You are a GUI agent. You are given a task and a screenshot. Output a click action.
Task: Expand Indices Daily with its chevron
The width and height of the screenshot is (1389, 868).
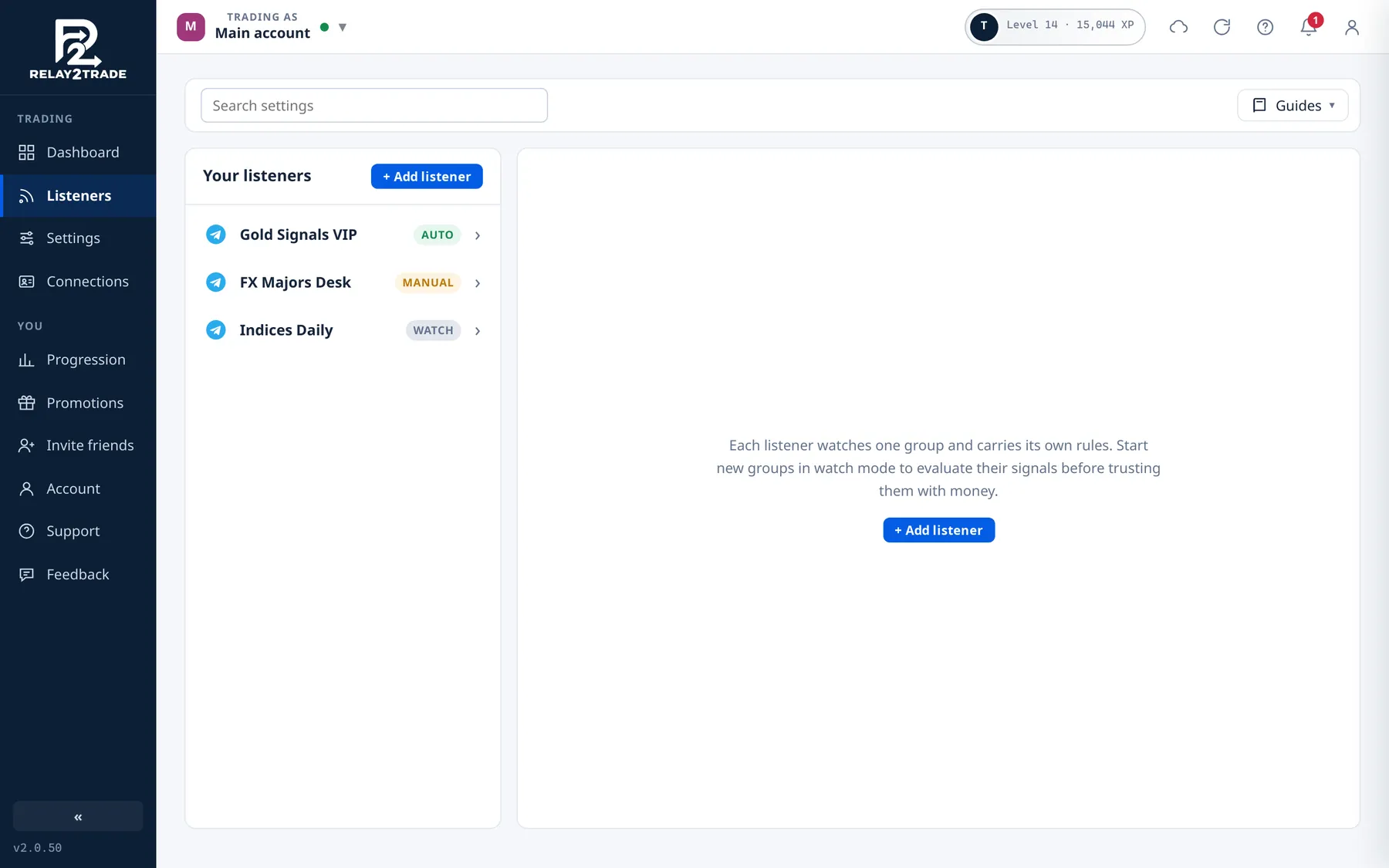pos(478,331)
